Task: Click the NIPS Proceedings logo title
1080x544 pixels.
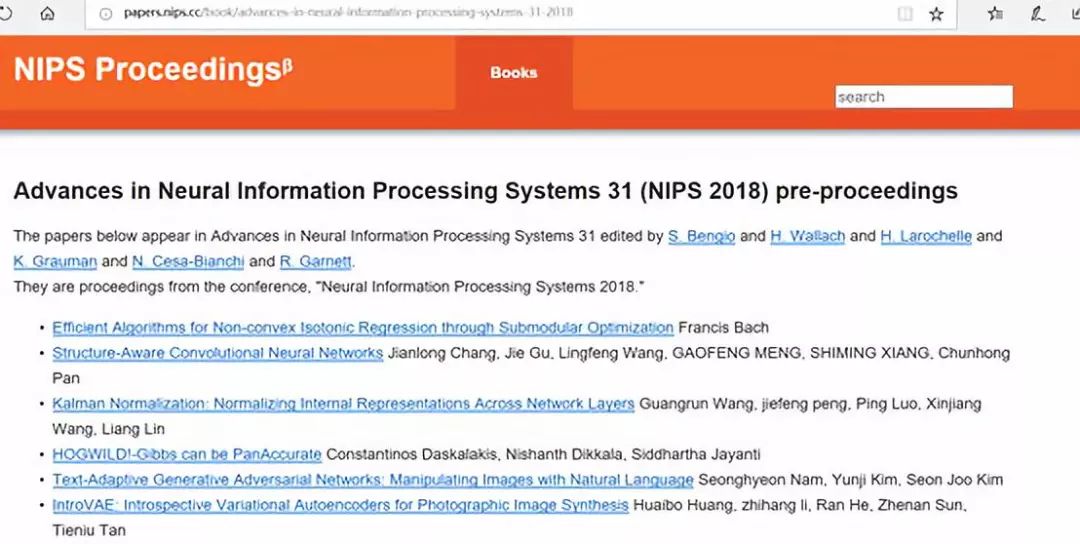Action: tap(153, 70)
